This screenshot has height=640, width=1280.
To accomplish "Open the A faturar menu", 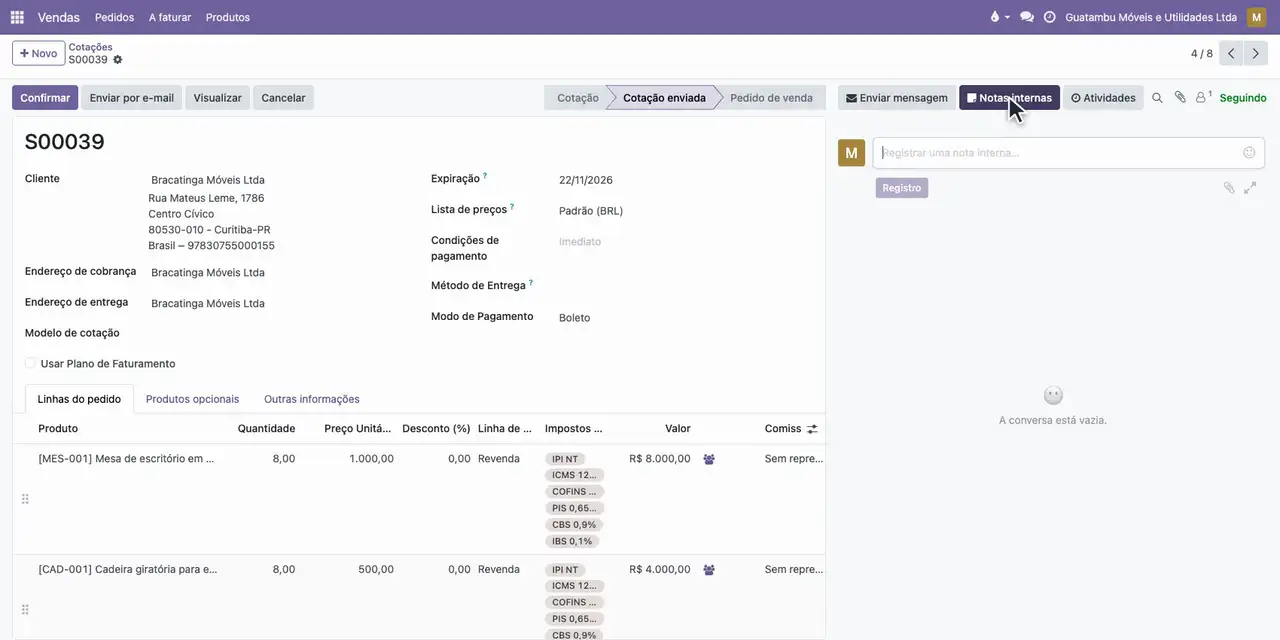I will [170, 17].
